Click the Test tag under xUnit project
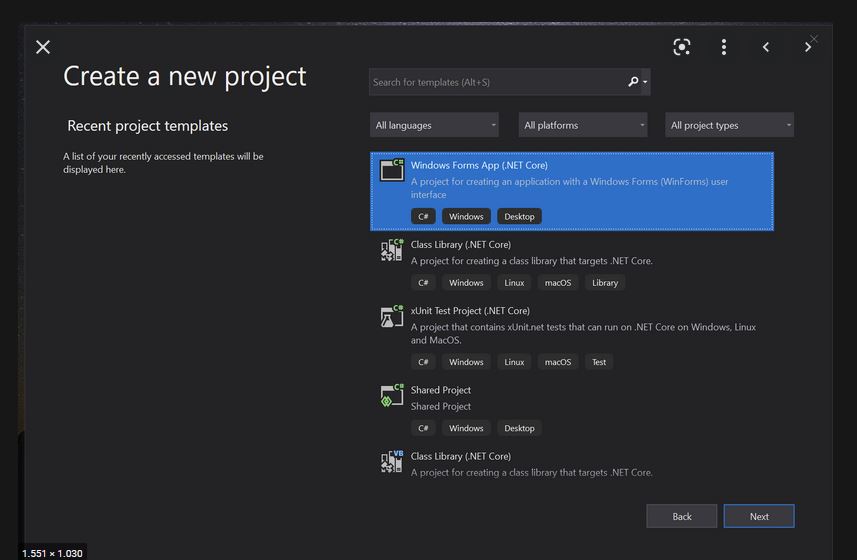857x560 pixels. [599, 362]
